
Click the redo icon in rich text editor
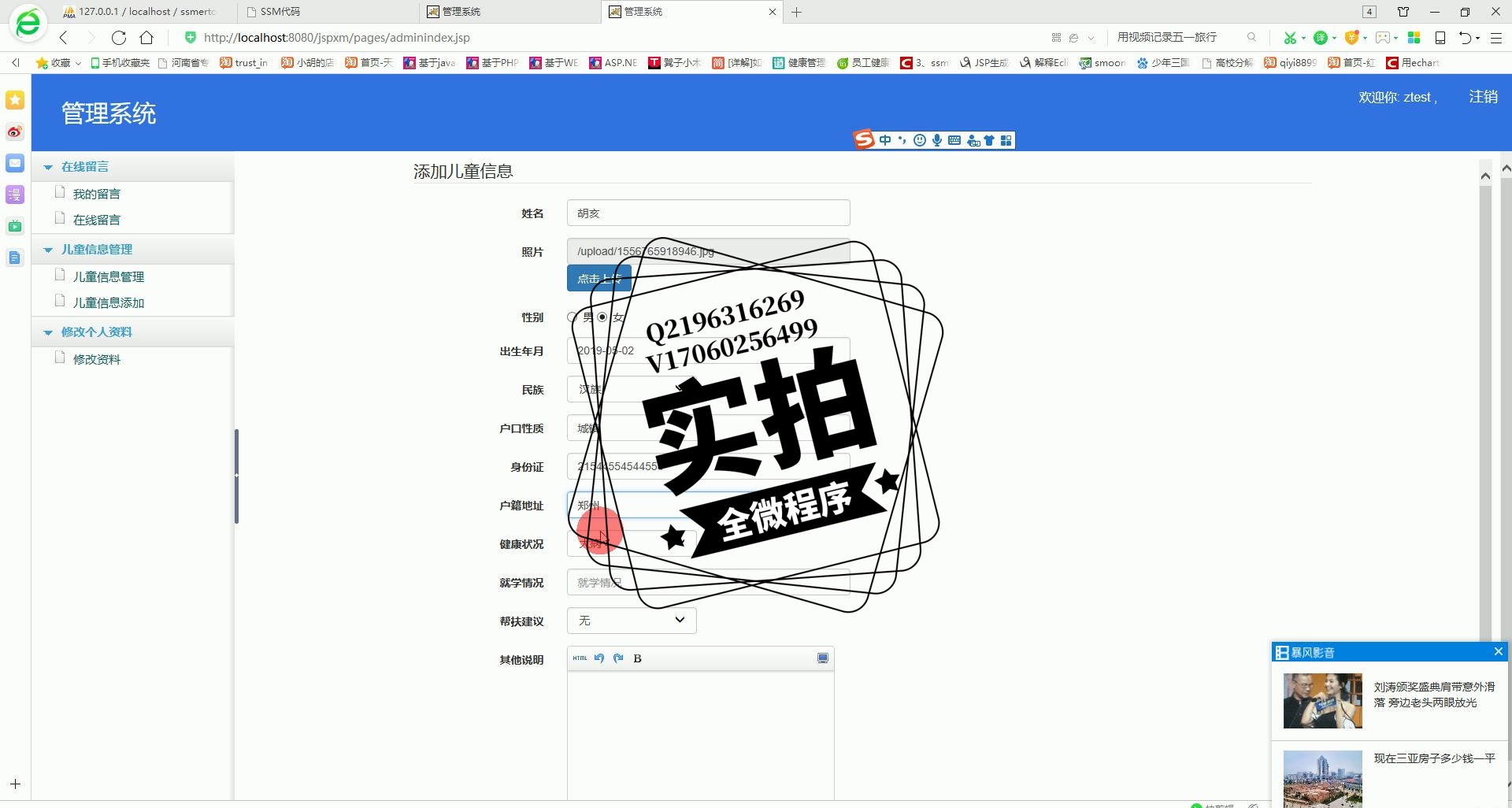pyautogui.click(x=618, y=658)
